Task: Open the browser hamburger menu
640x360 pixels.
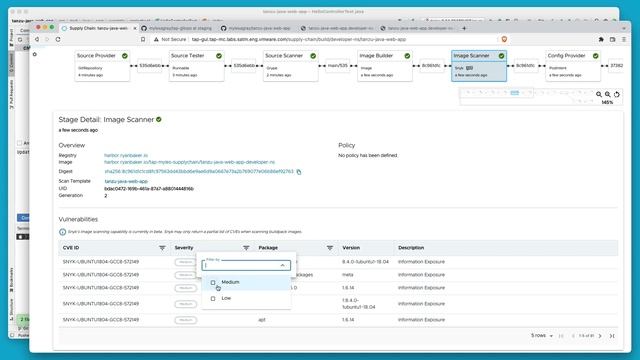Action: click(624, 39)
